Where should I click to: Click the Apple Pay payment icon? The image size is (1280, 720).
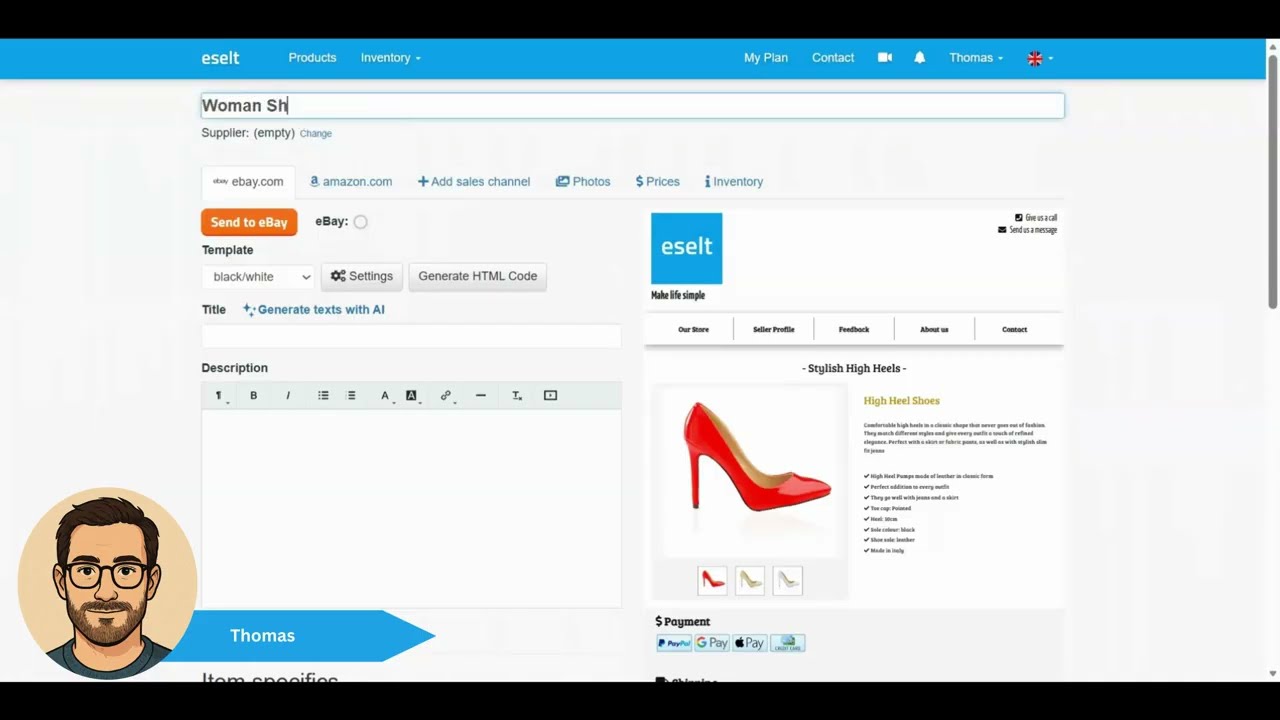[x=749, y=643]
